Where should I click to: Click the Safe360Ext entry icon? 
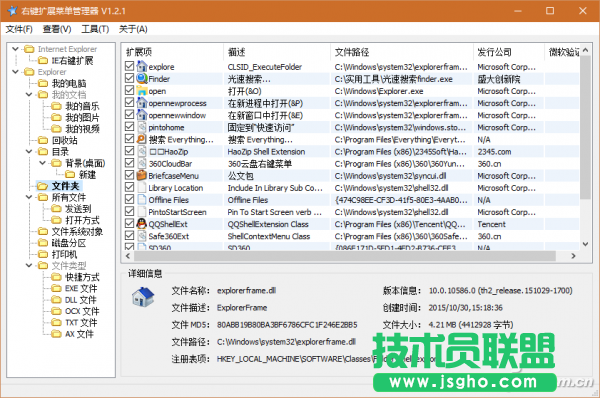[x=142, y=236]
